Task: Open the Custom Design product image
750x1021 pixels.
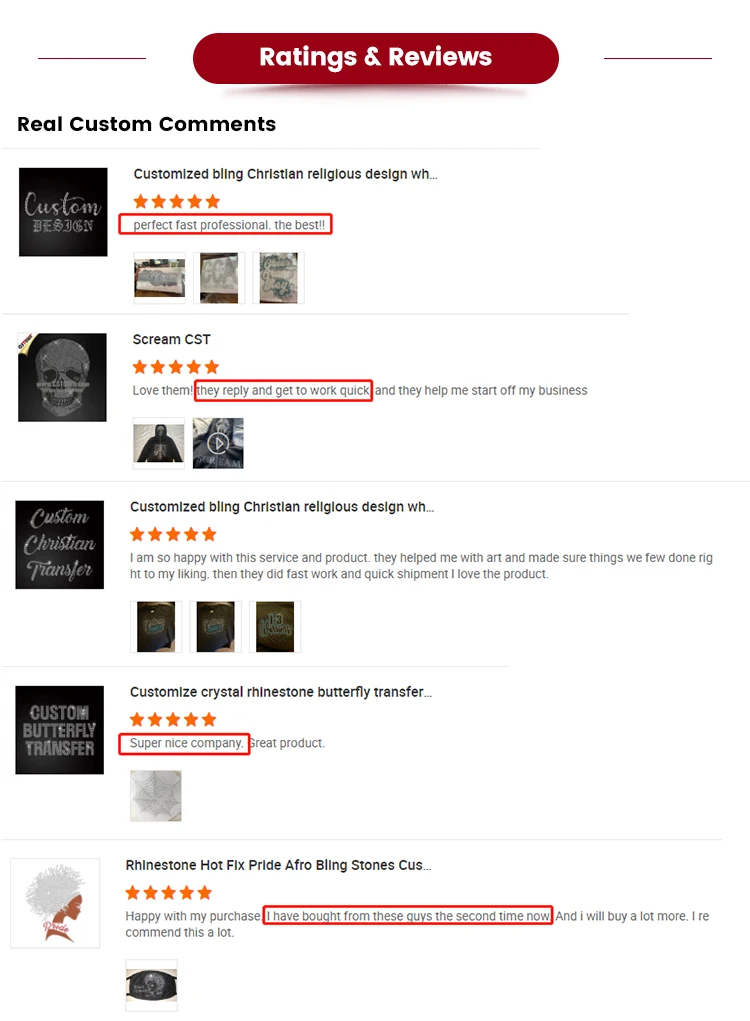Action: click(x=63, y=212)
